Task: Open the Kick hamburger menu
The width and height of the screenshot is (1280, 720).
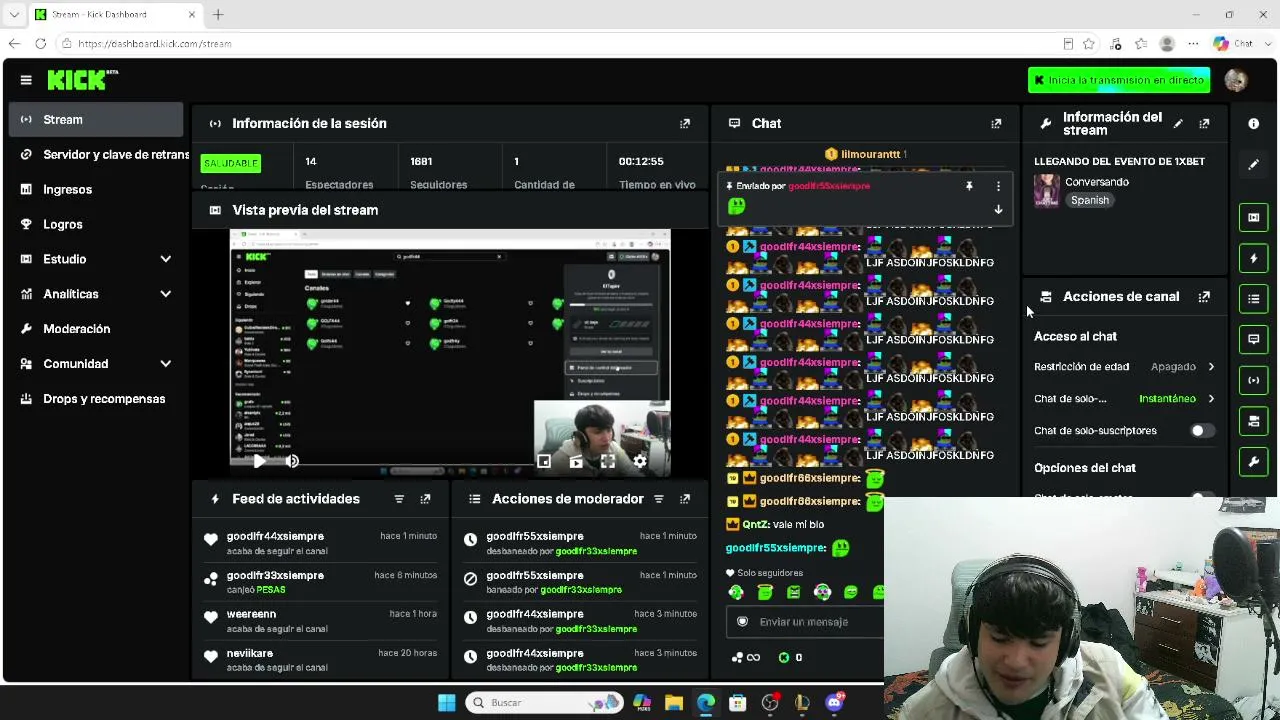Action: pos(26,80)
